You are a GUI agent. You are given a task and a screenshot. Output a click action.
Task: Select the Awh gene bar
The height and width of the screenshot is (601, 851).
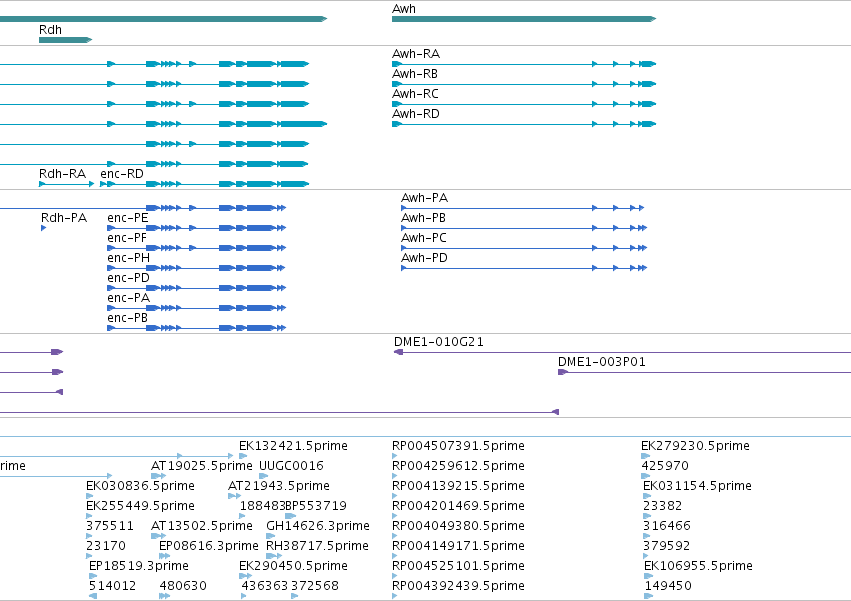click(524, 19)
